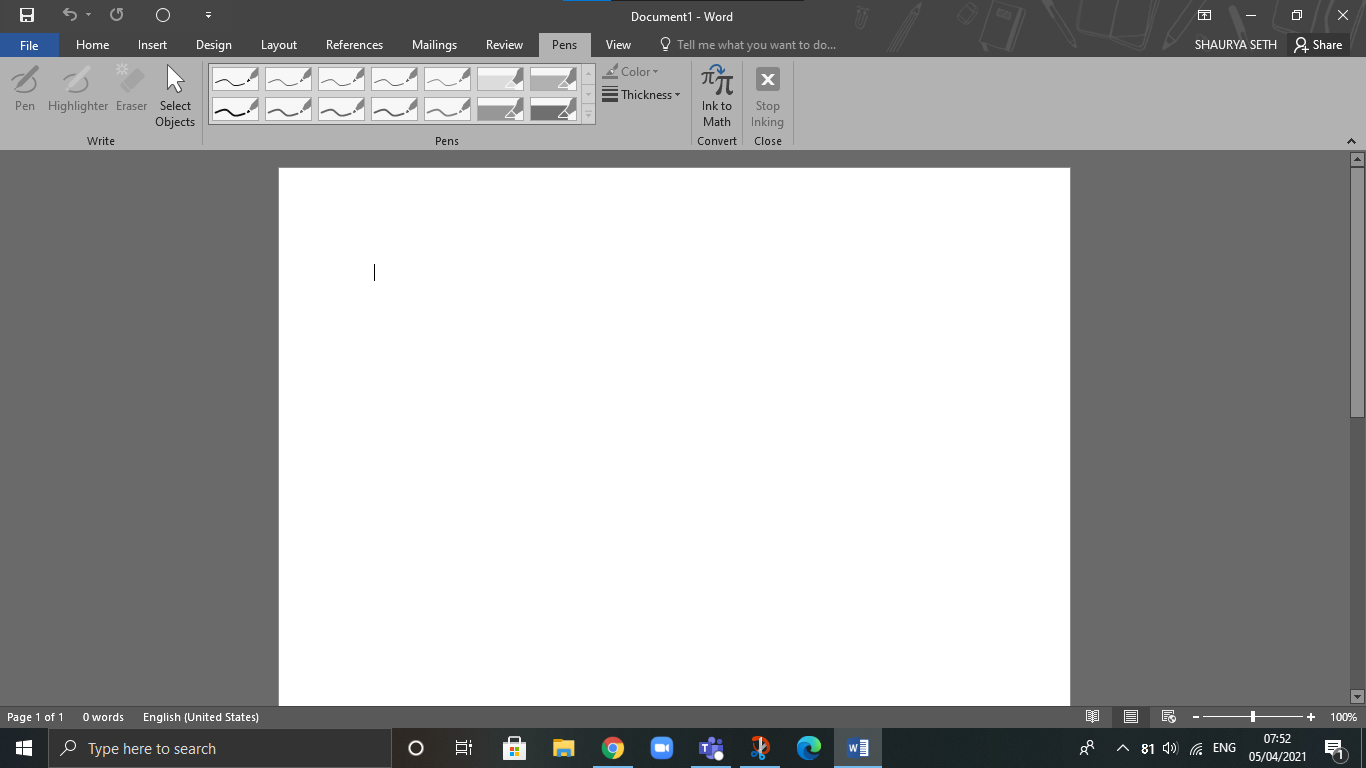This screenshot has width=1366, height=768.
Task: Click the Stop Inking button
Action: [x=768, y=96]
